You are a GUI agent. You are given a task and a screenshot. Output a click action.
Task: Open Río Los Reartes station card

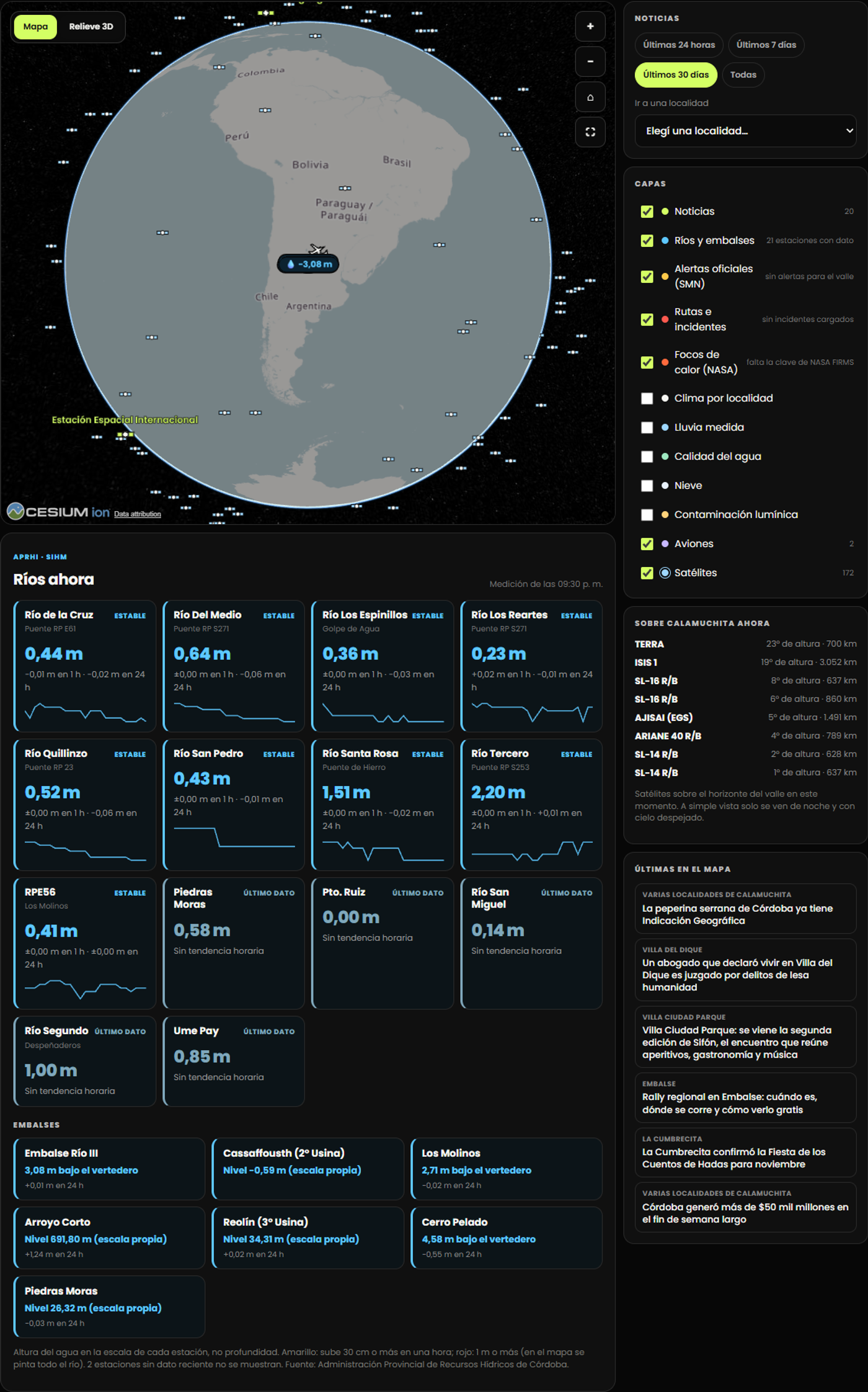[531, 666]
